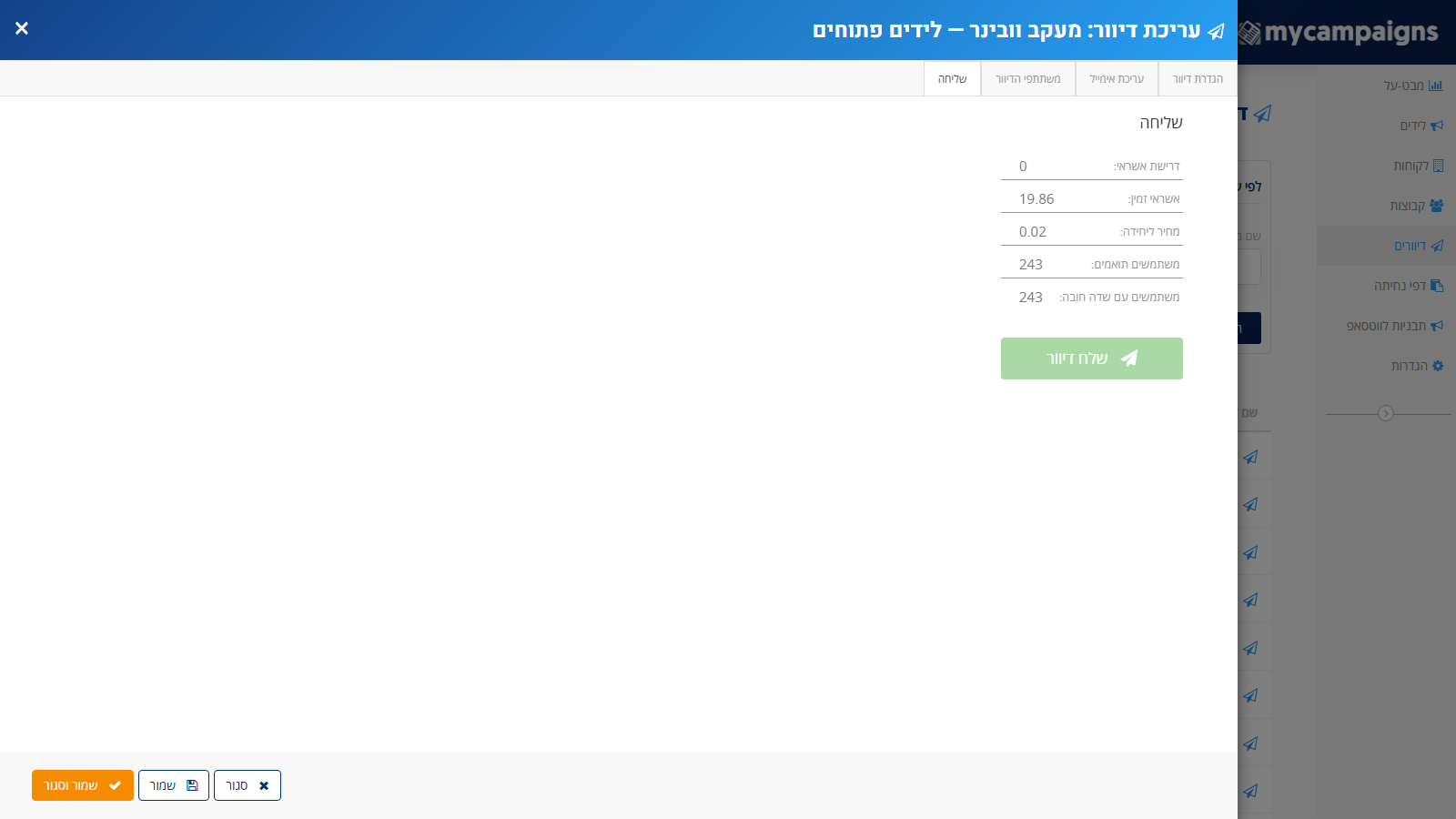
Task: Click the mycampaigns logo
Action: click(x=1340, y=33)
